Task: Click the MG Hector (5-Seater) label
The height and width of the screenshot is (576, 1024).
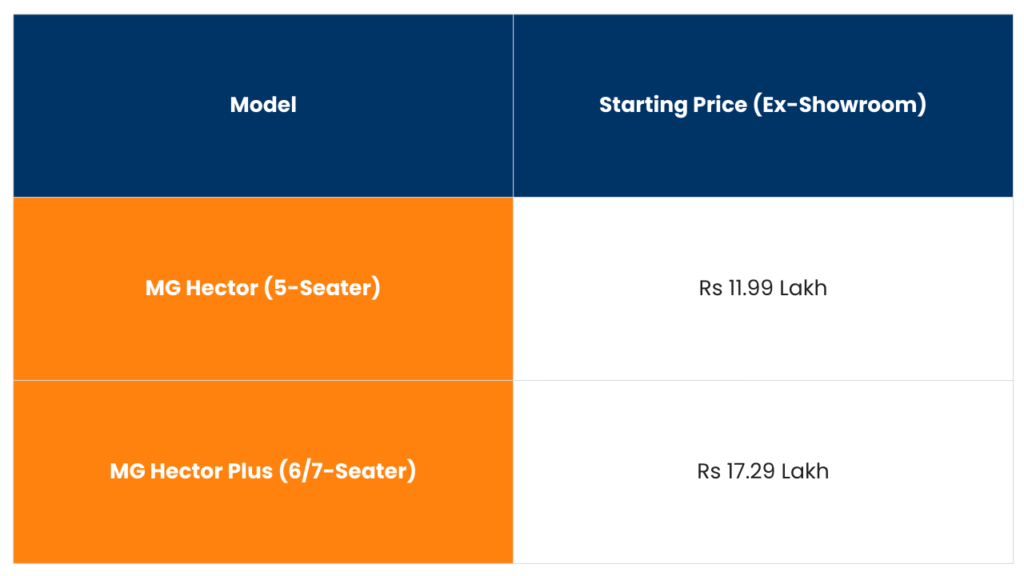Action: click(263, 289)
